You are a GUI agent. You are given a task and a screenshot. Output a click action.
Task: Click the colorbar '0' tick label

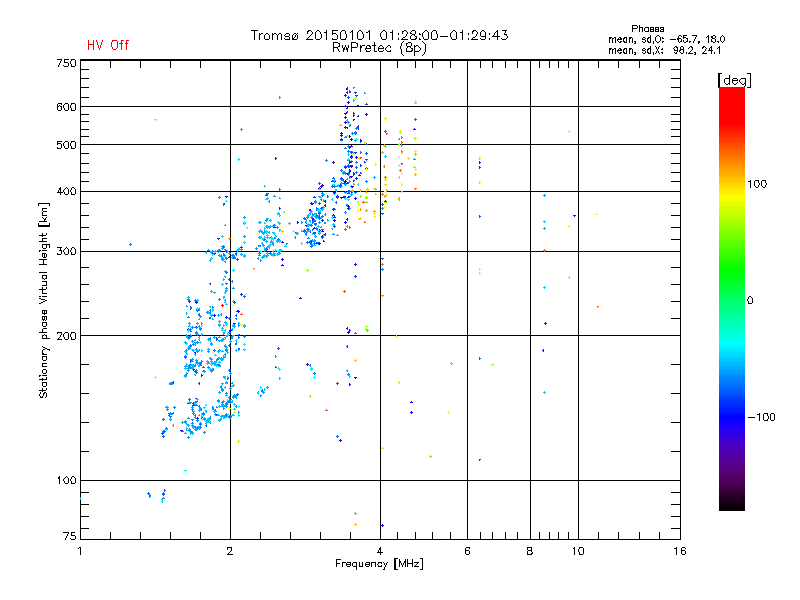(749, 301)
